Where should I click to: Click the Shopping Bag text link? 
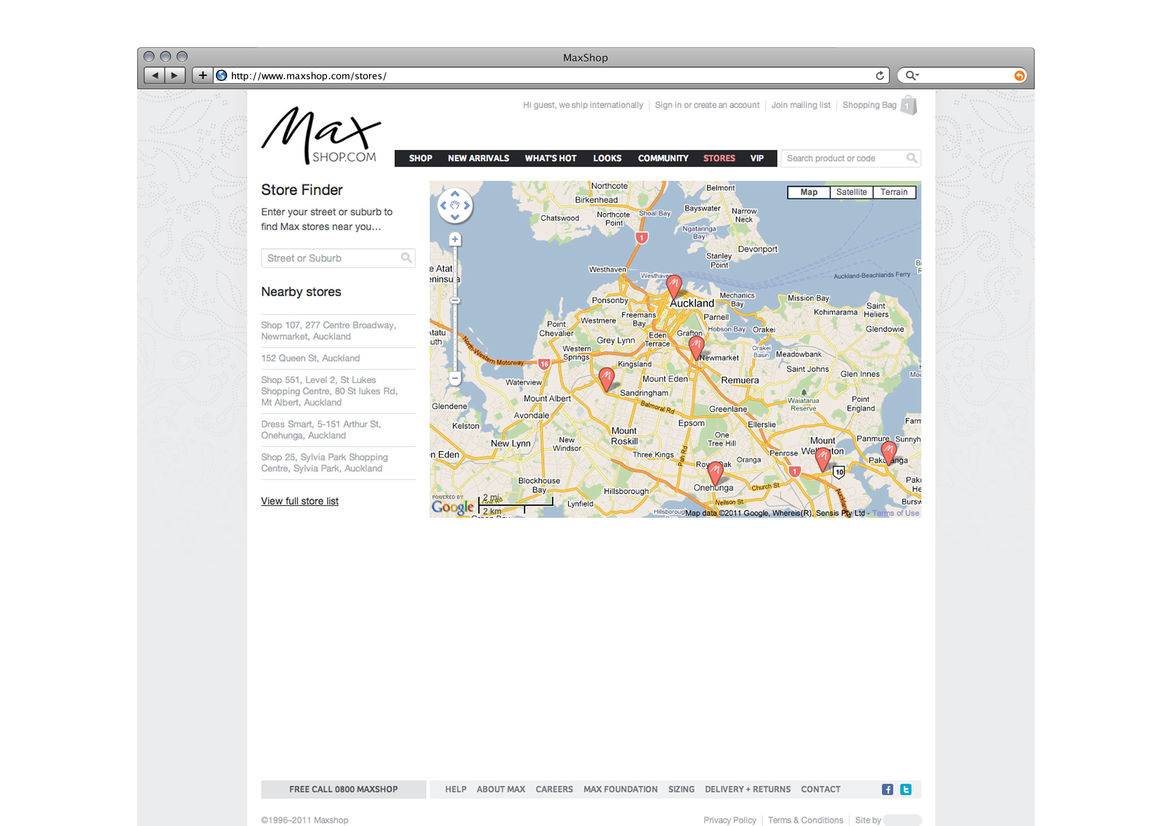tap(869, 105)
